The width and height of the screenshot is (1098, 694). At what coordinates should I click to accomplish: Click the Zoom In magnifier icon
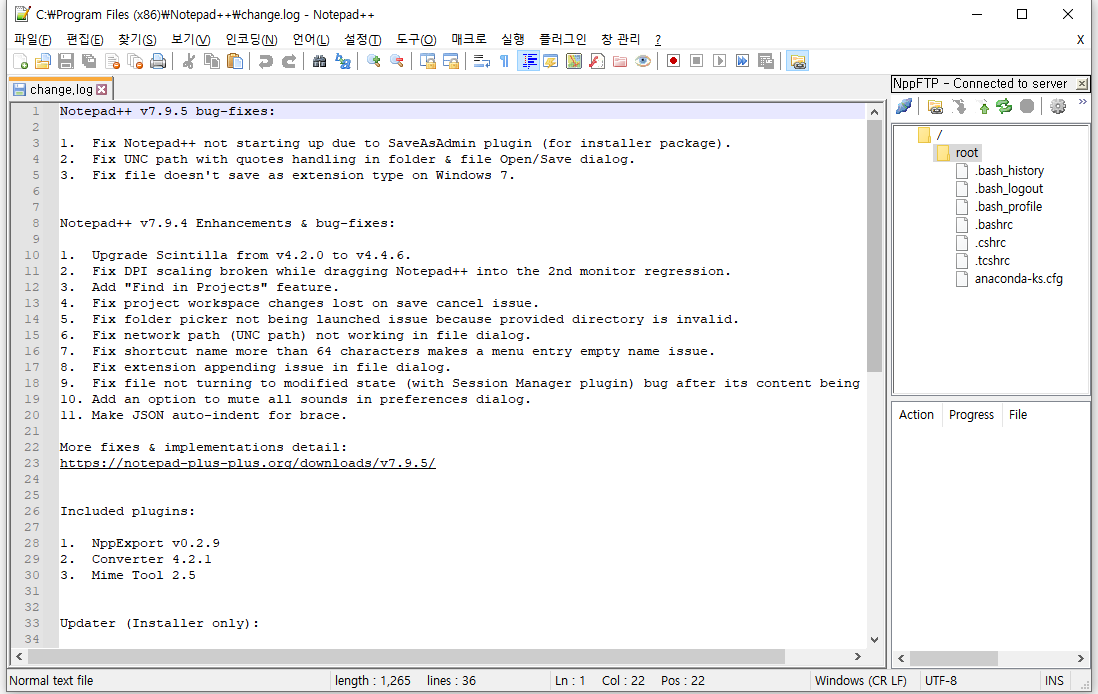click(373, 62)
